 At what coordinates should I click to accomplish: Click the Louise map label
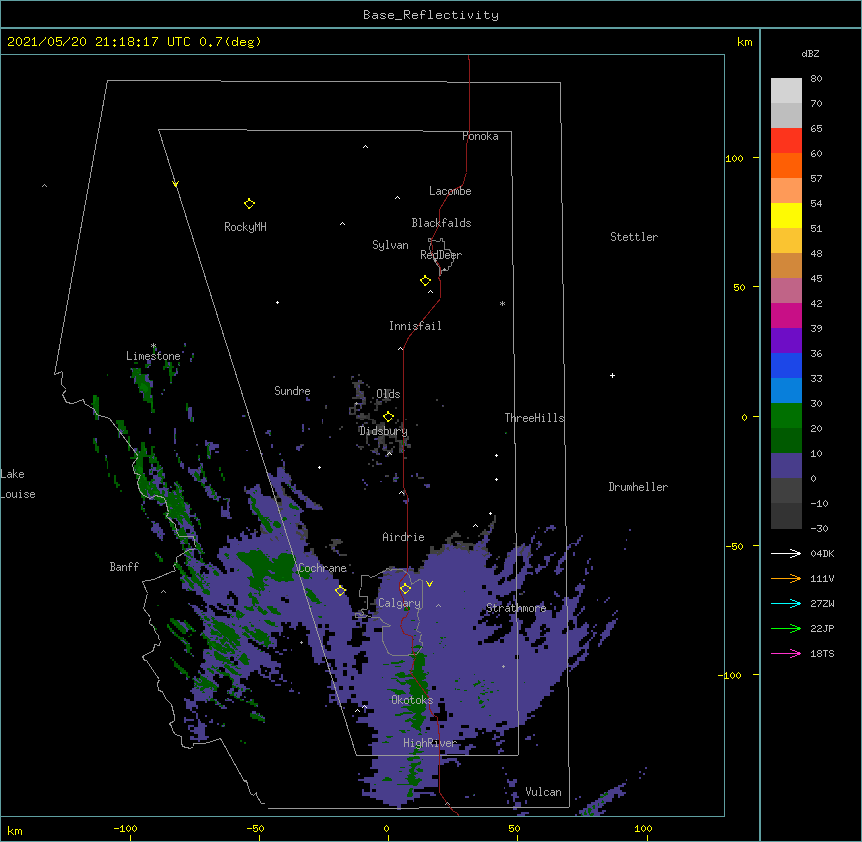point(18,494)
